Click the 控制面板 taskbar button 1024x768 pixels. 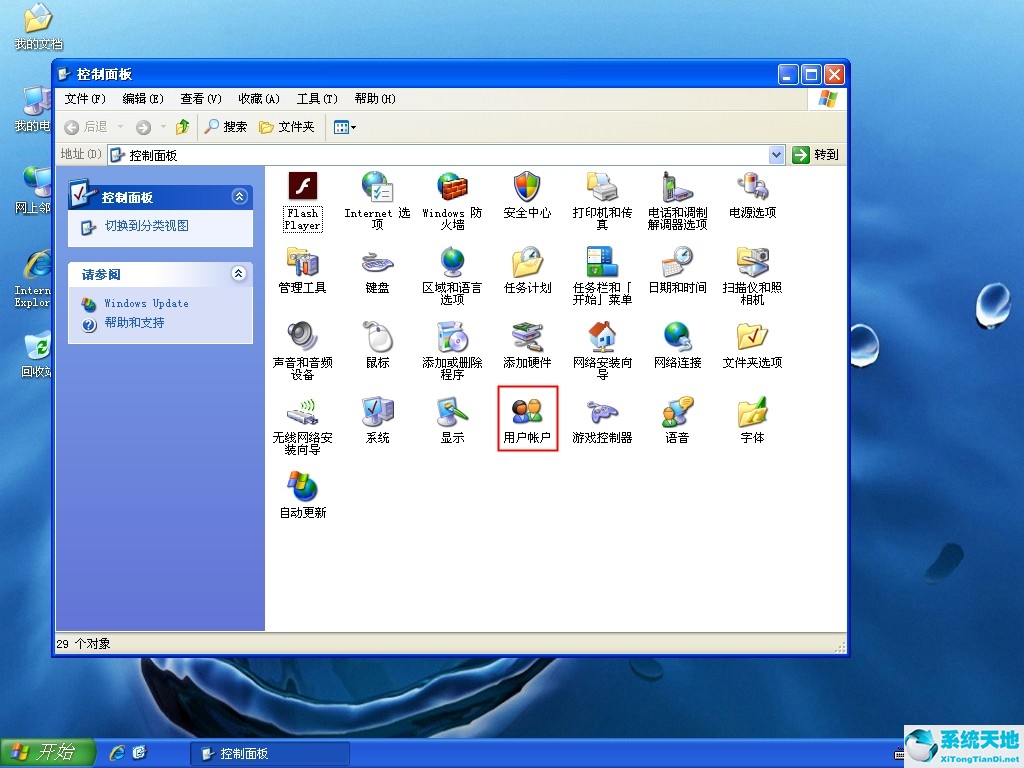click(270, 754)
